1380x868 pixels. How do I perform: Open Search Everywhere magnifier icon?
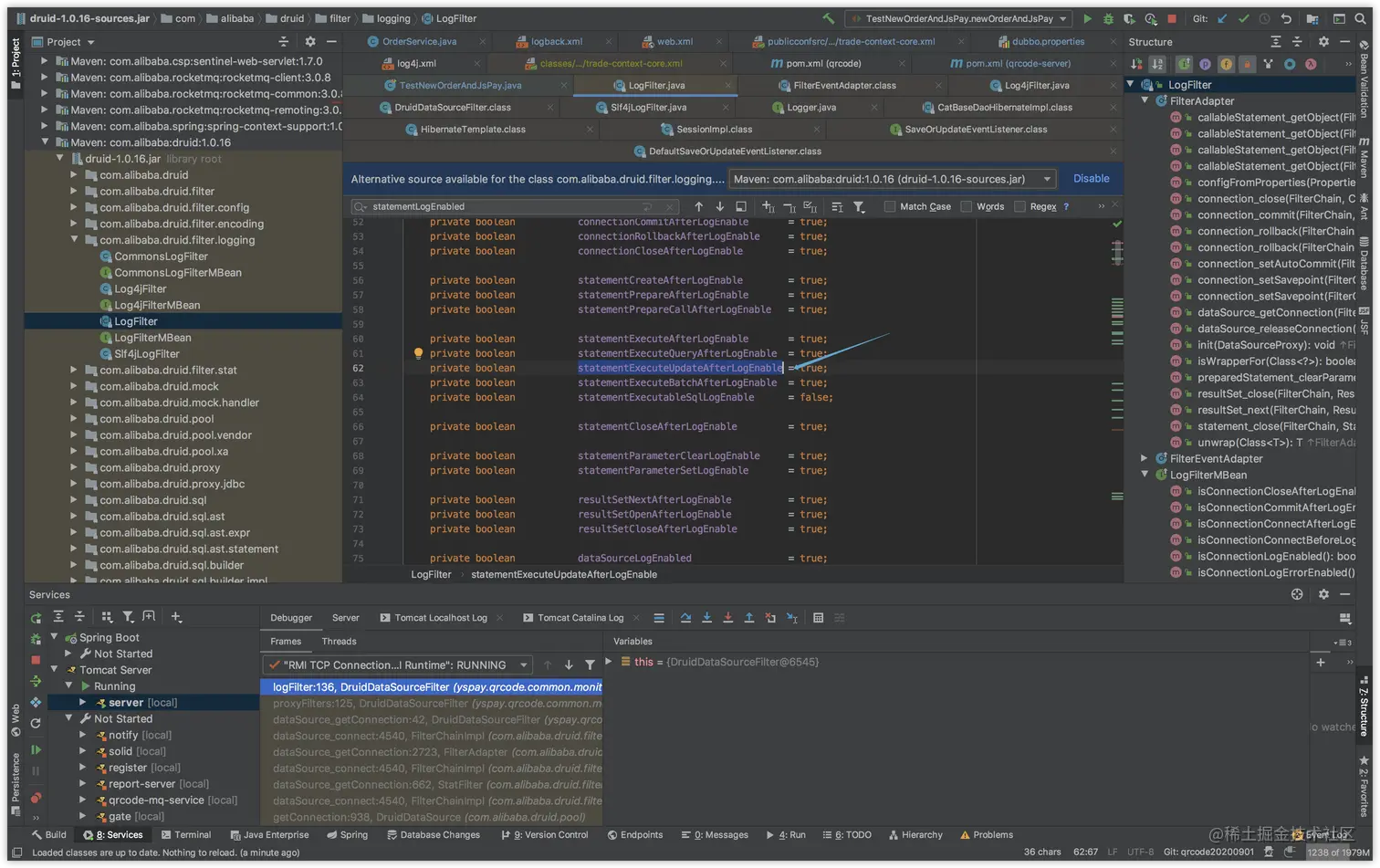coord(1360,18)
